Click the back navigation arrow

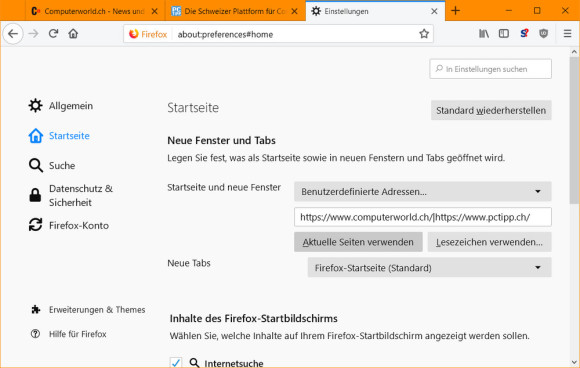pyautogui.click(x=13, y=34)
